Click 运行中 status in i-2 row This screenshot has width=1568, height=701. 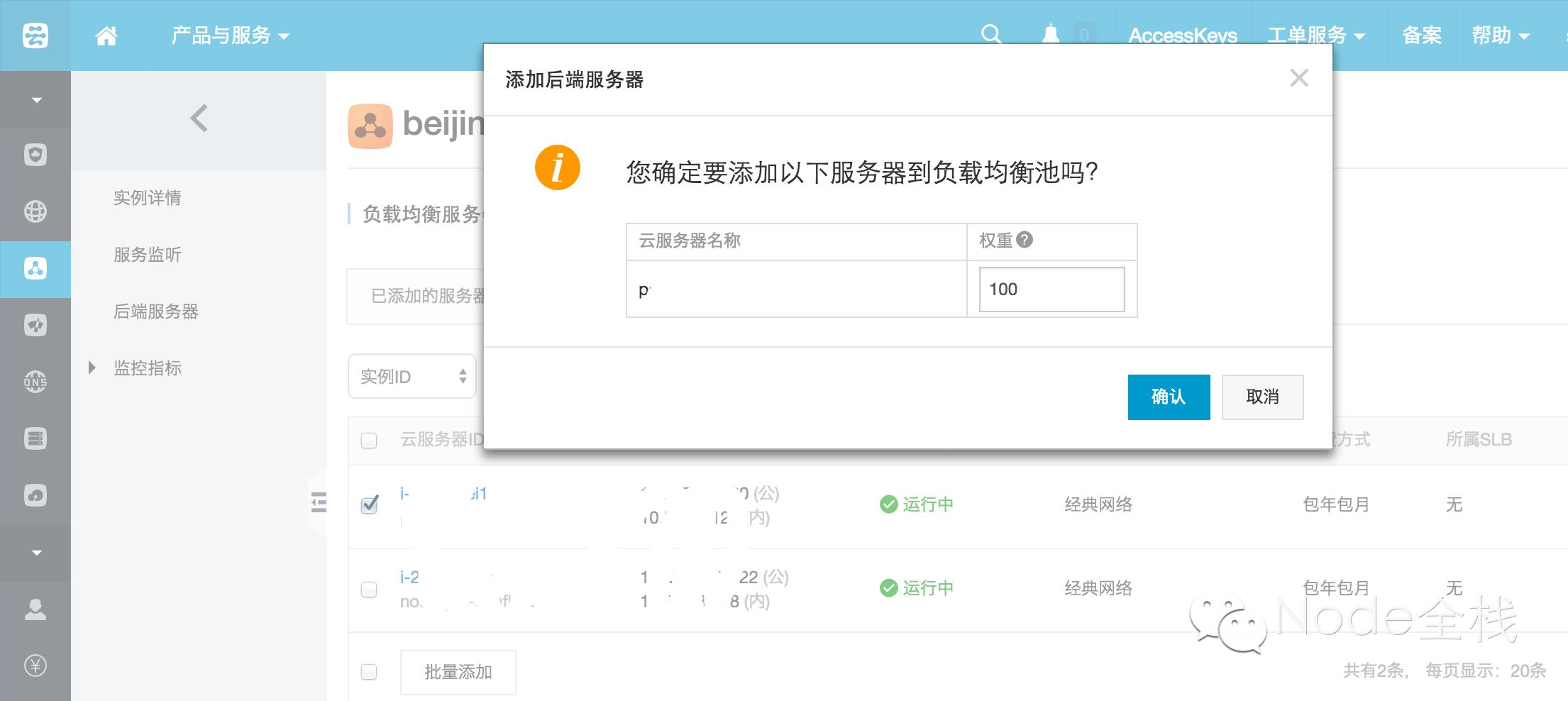tap(917, 588)
